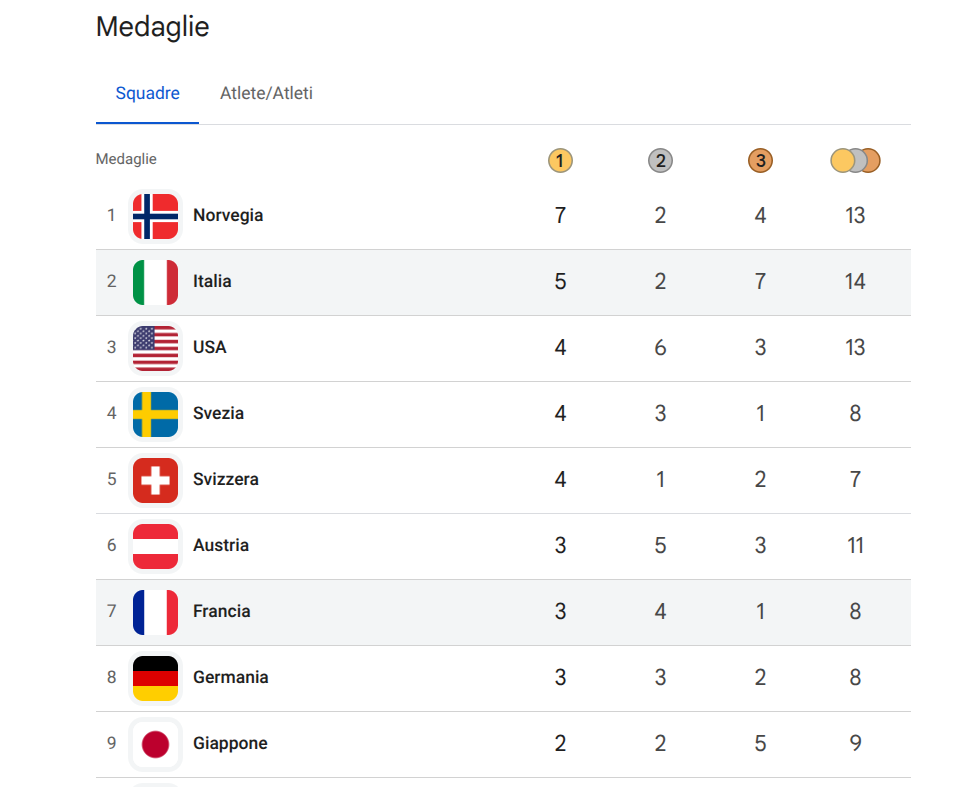956x787 pixels.
Task: Click the Norway flag icon
Action: click(155, 216)
